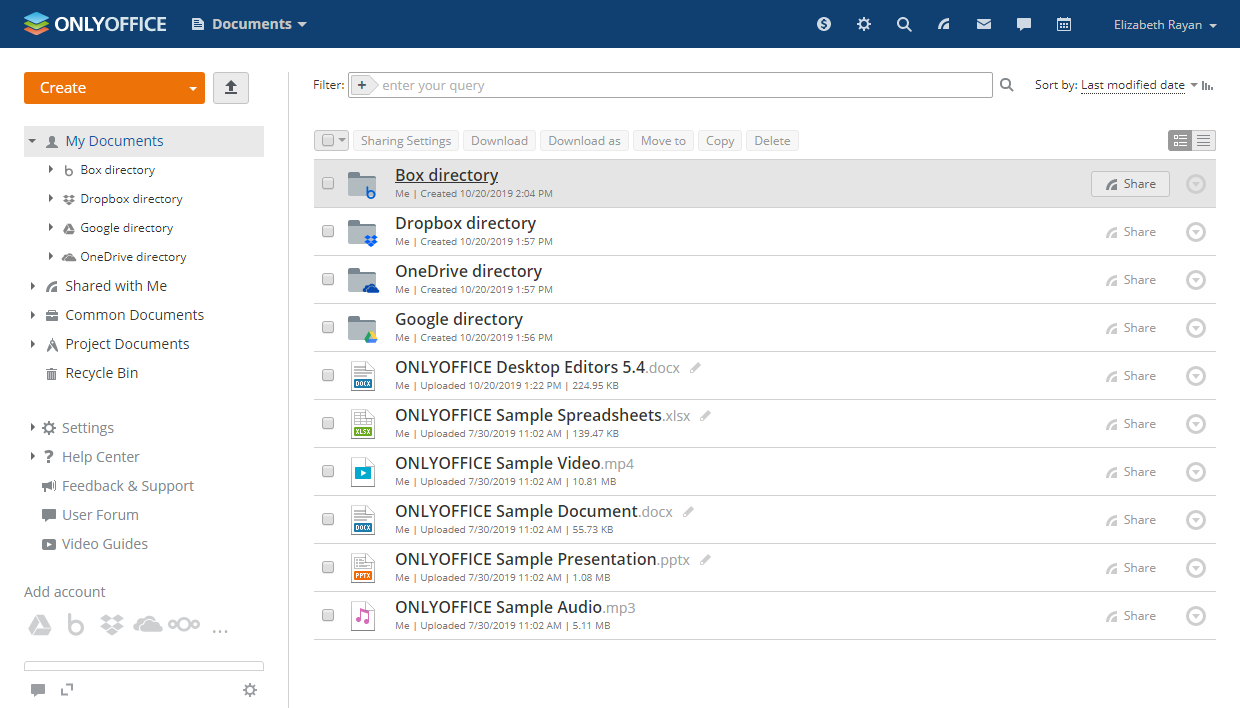Click the Sharing Settings button

[406, 141]
